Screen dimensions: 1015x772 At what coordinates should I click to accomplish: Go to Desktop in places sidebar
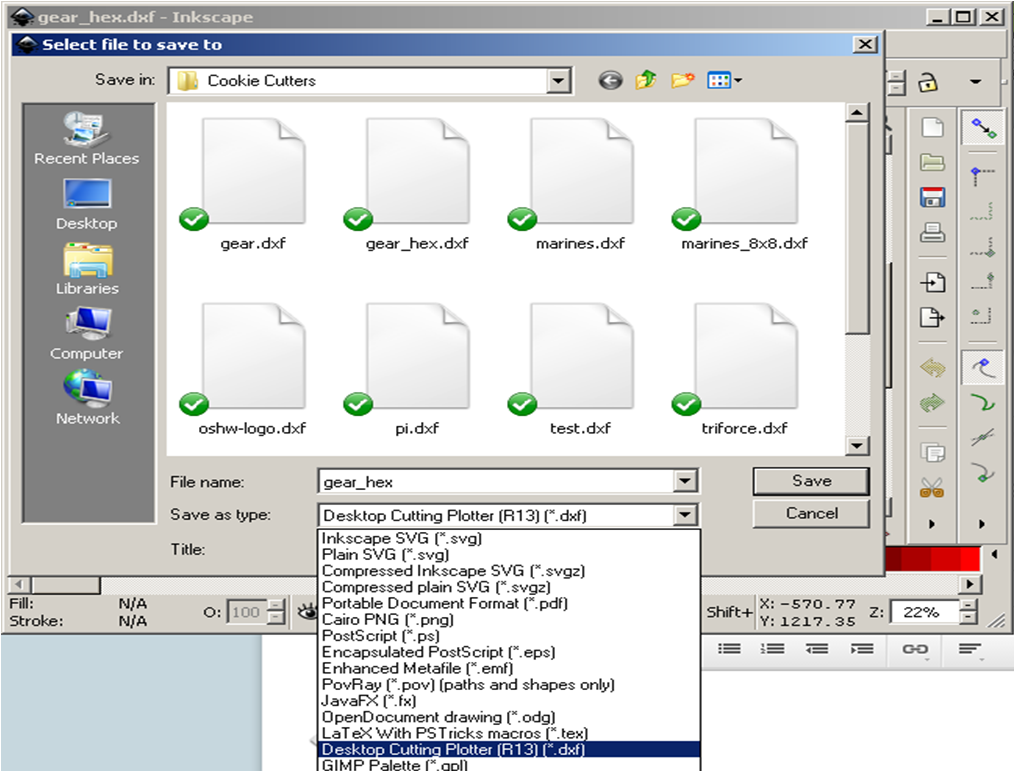(87, 204)
